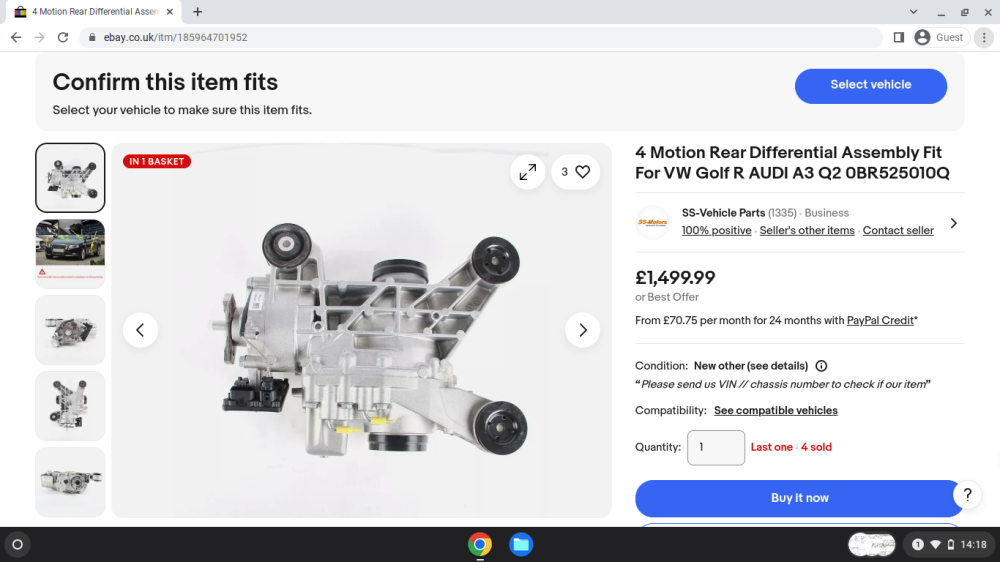Open the Guest profile menu

pyautogui.click(x=939, y=38)
